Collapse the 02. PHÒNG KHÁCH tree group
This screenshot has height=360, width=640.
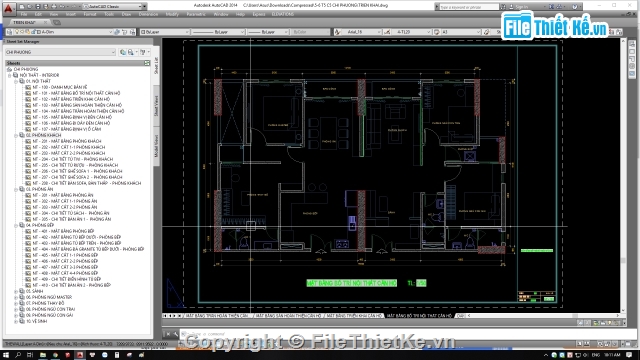[16, 135]
